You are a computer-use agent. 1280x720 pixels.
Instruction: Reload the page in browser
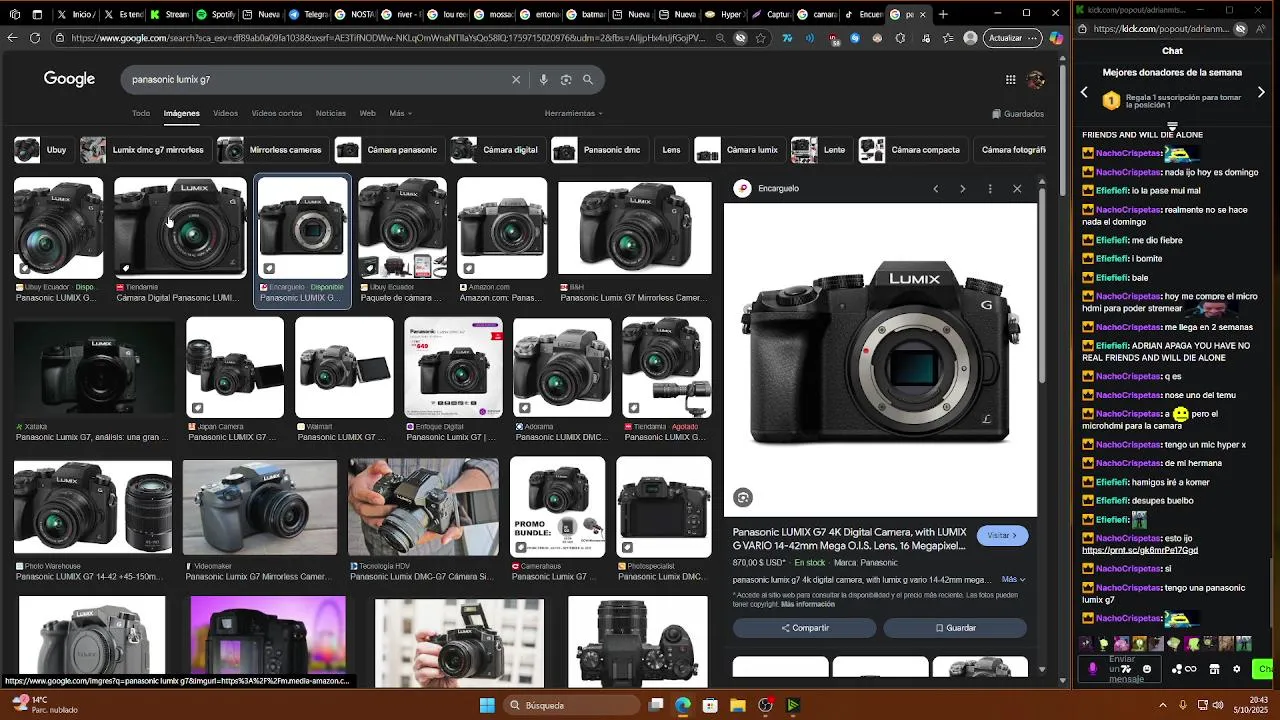point(35,38)
